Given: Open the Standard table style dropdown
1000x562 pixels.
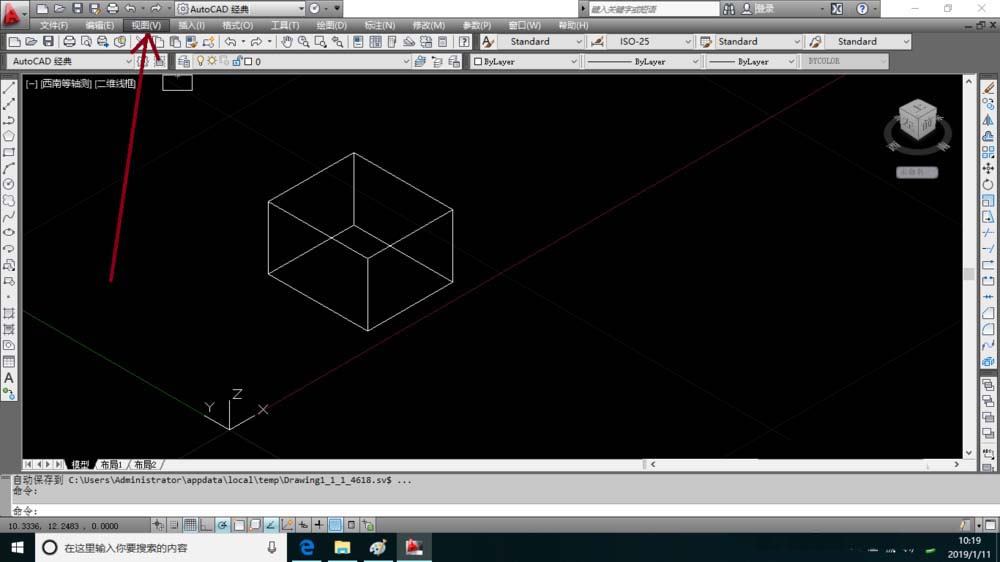Looking at the screenshot, I should [x=758, y=41].
